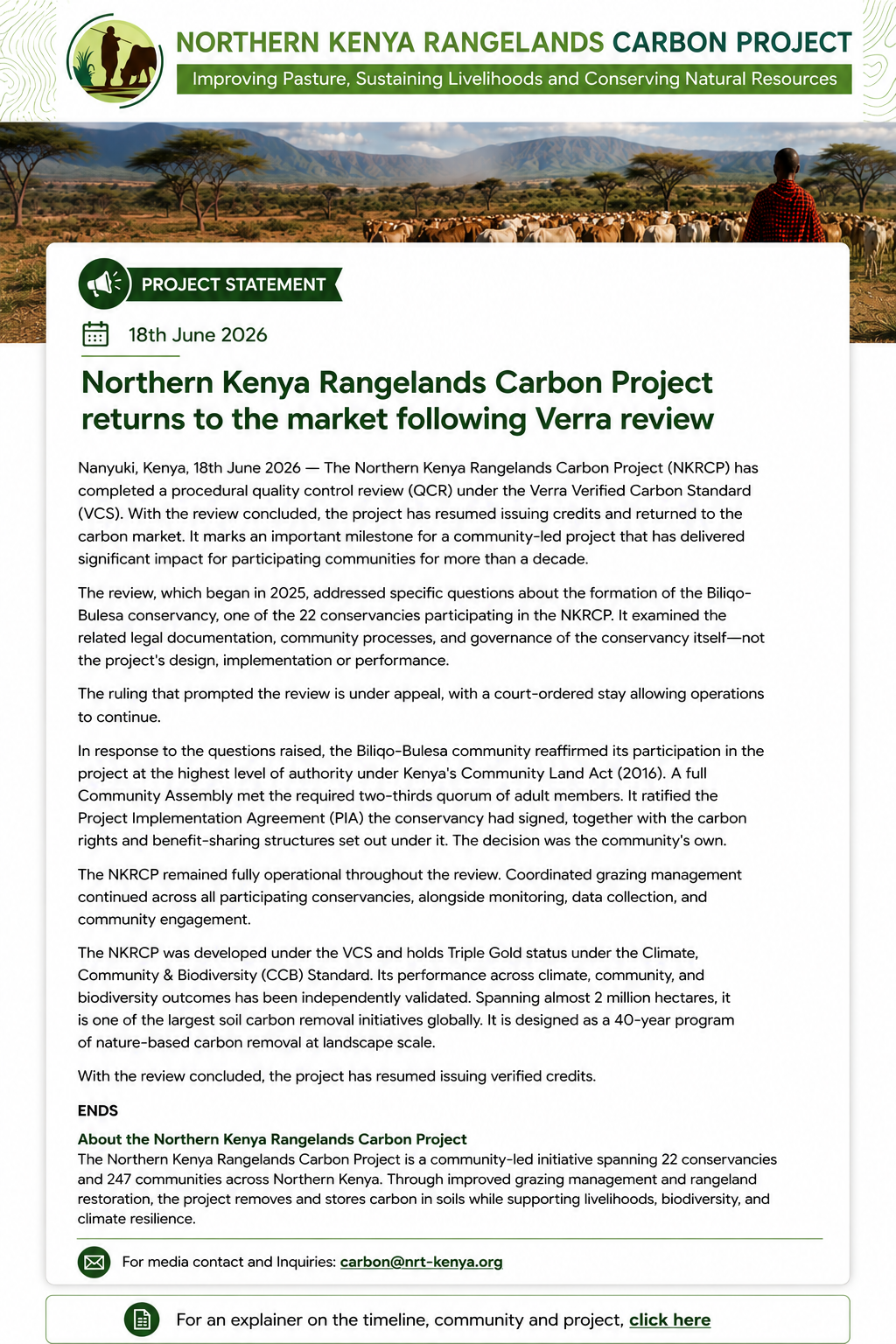Click the "ENDS" marker text

[98, 1110]
